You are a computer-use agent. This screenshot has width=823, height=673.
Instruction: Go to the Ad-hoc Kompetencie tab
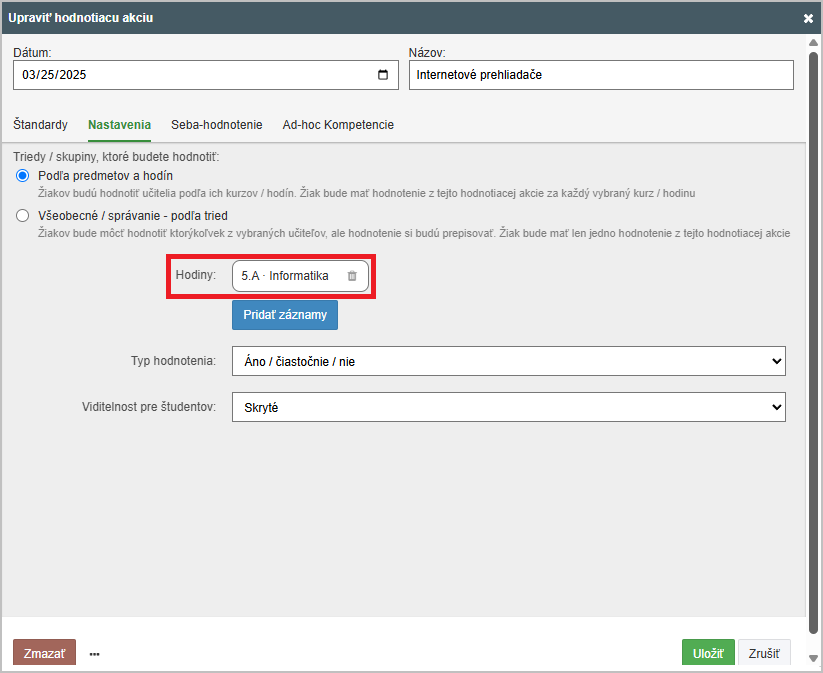coord(338,125)
